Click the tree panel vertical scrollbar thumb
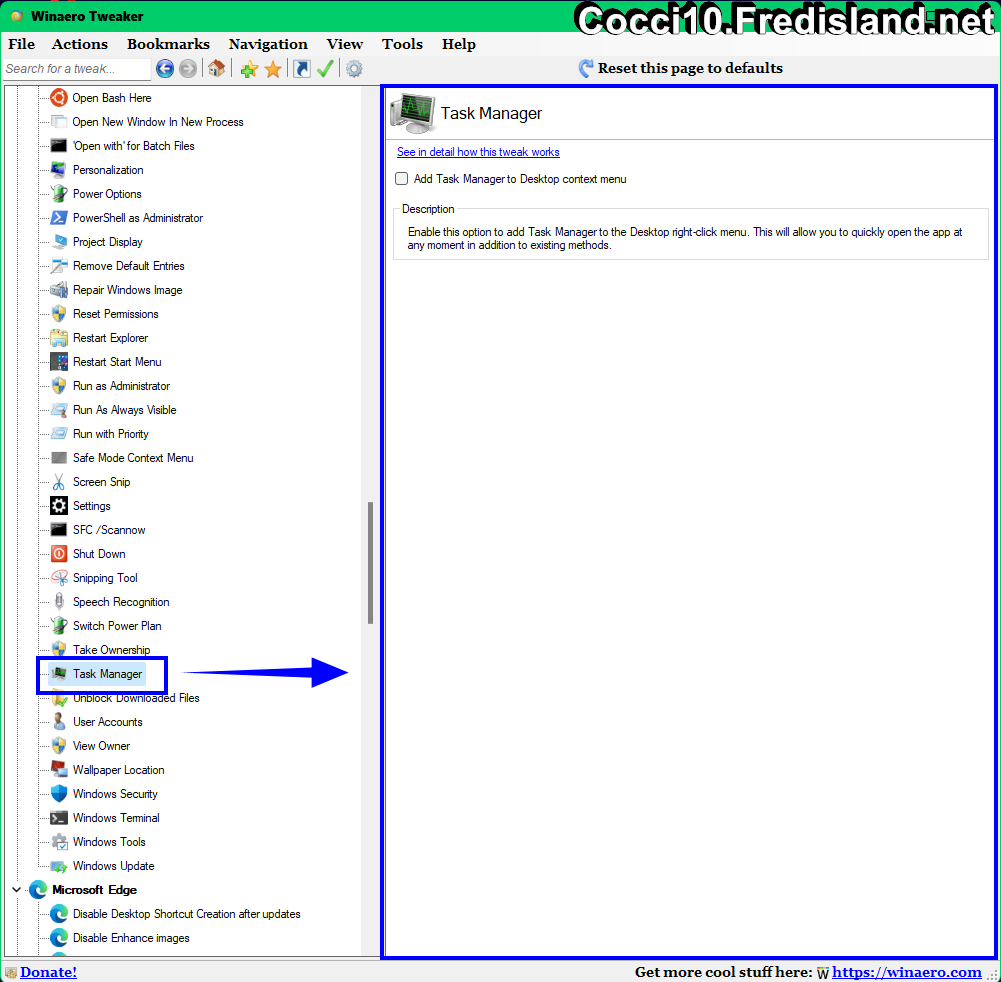1001x982 pixels. [370, 563]
